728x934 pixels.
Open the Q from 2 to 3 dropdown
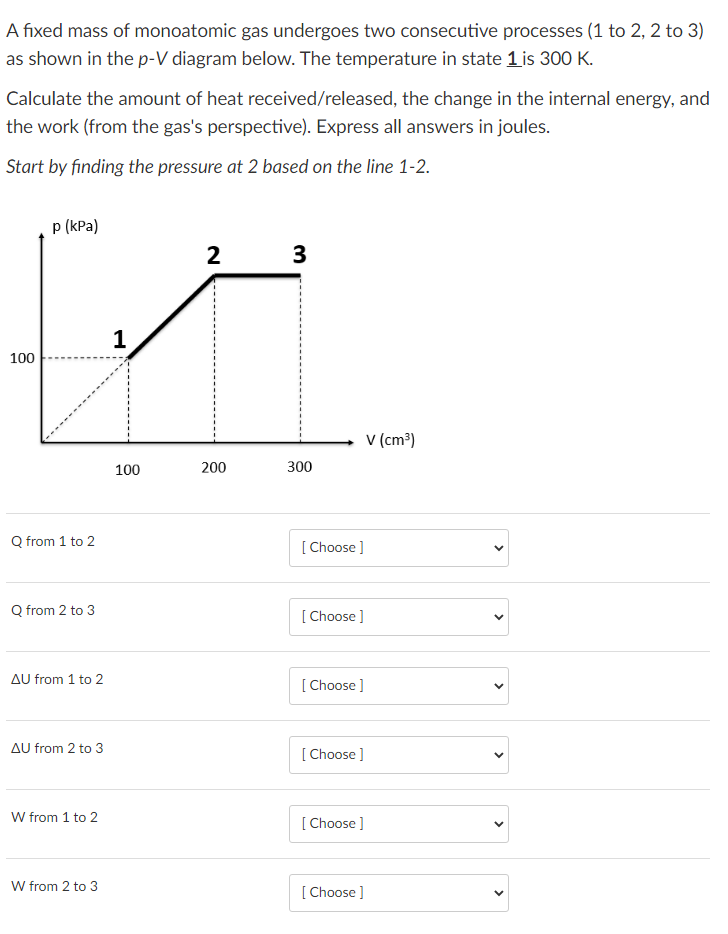point(399,617)
